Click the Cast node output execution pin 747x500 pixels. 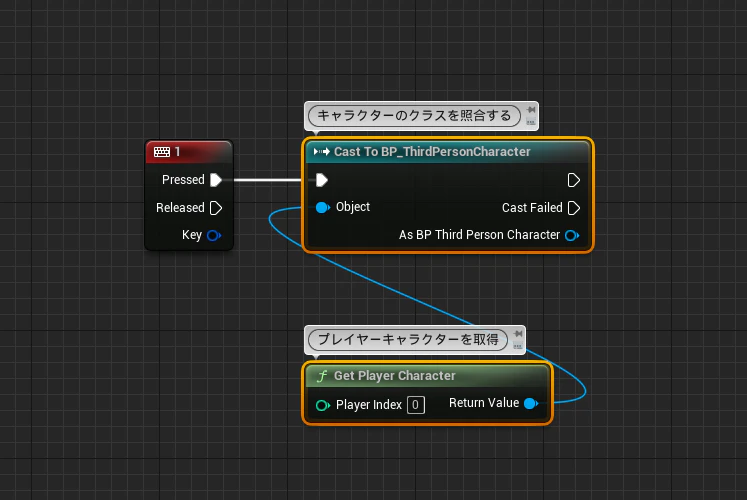(x=574, y=180)
